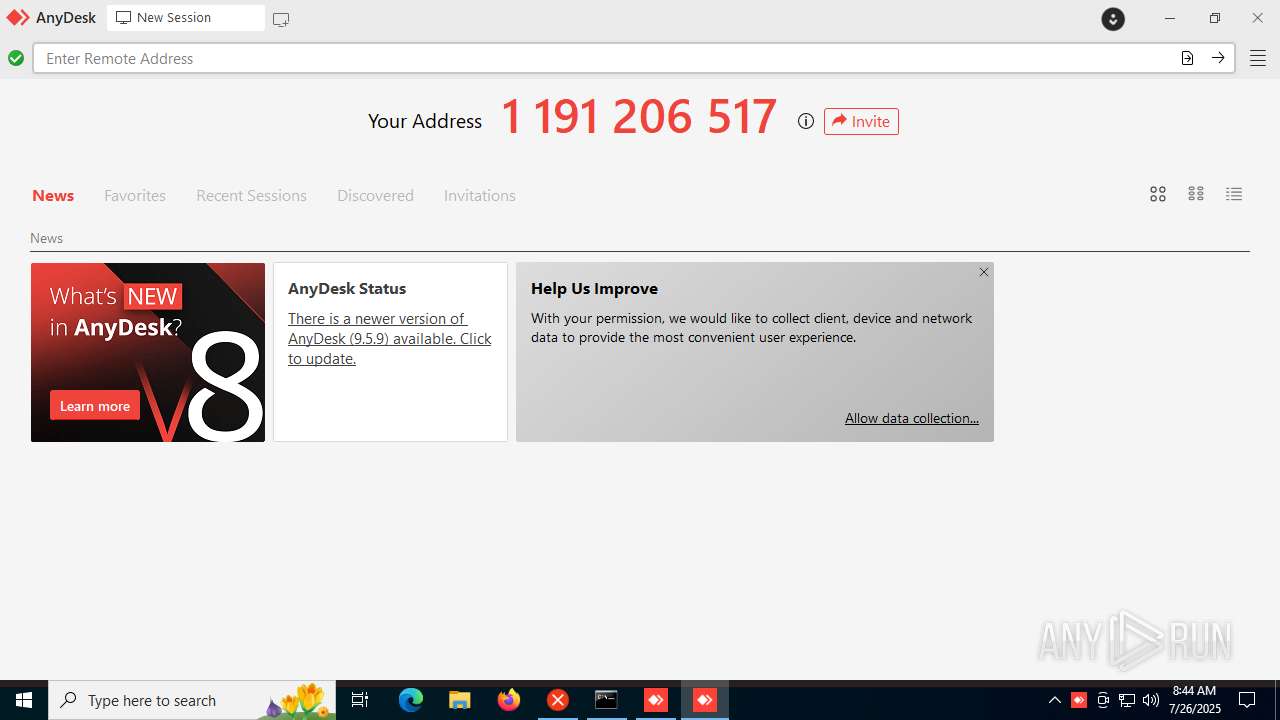Open the notification center
1280x720 pixels.
click(1247, 700)
